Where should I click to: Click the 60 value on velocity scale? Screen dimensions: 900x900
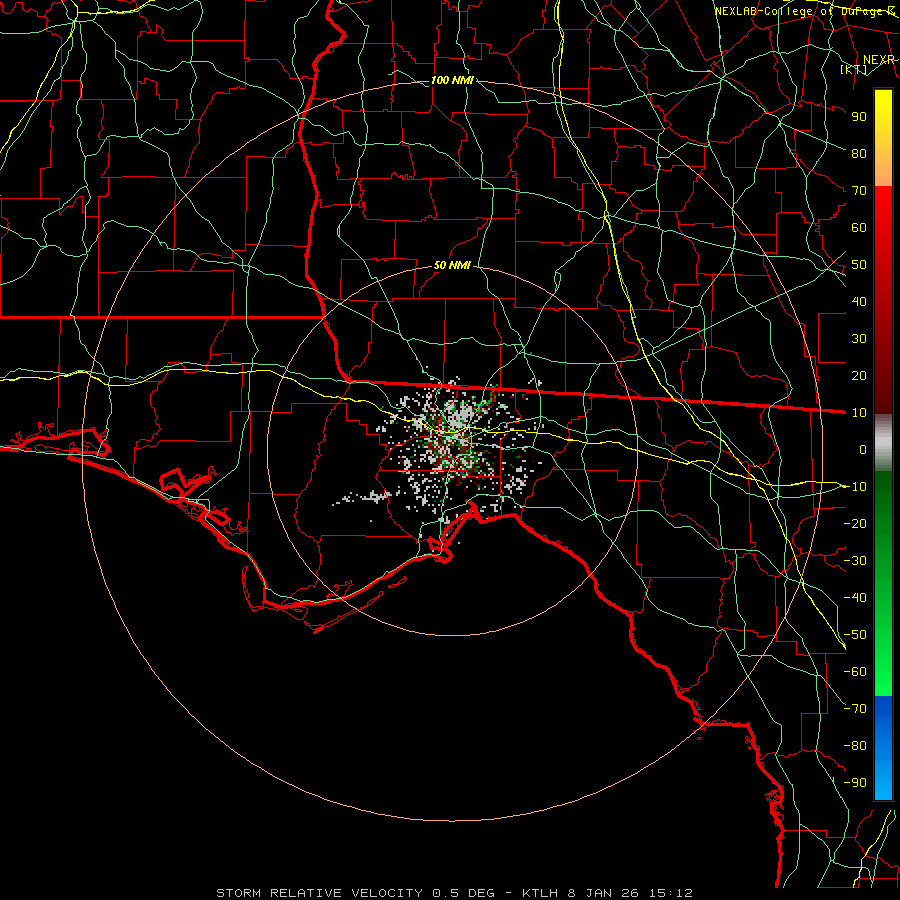pos(859,227)
